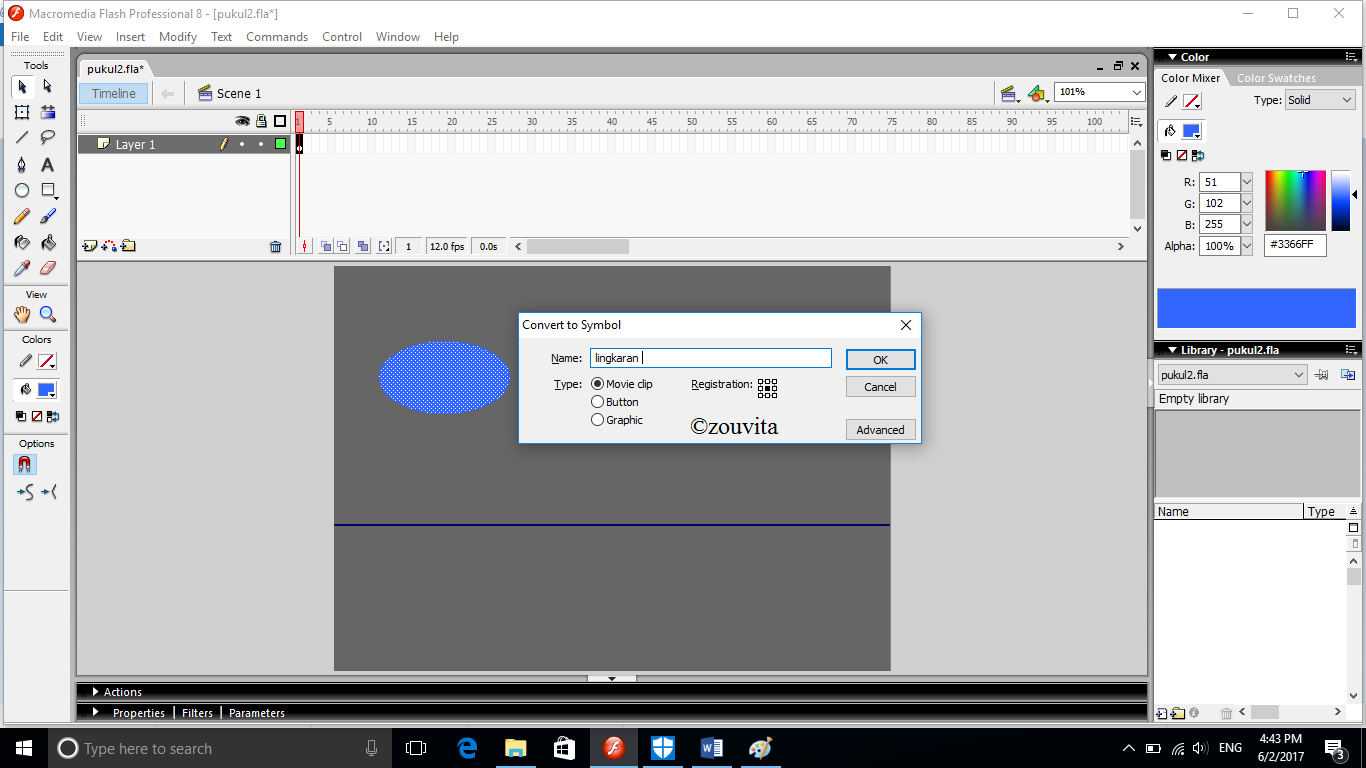Select the Zoom magnifier tool
1366x768 pixels.
(47, 314)
